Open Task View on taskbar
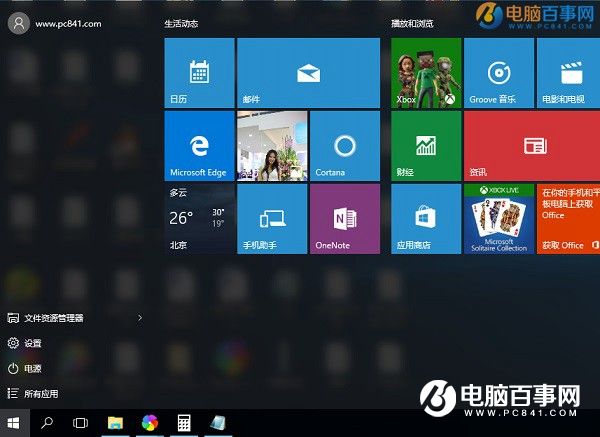Viewport: 600px width, 437px height. pos(80,423)
